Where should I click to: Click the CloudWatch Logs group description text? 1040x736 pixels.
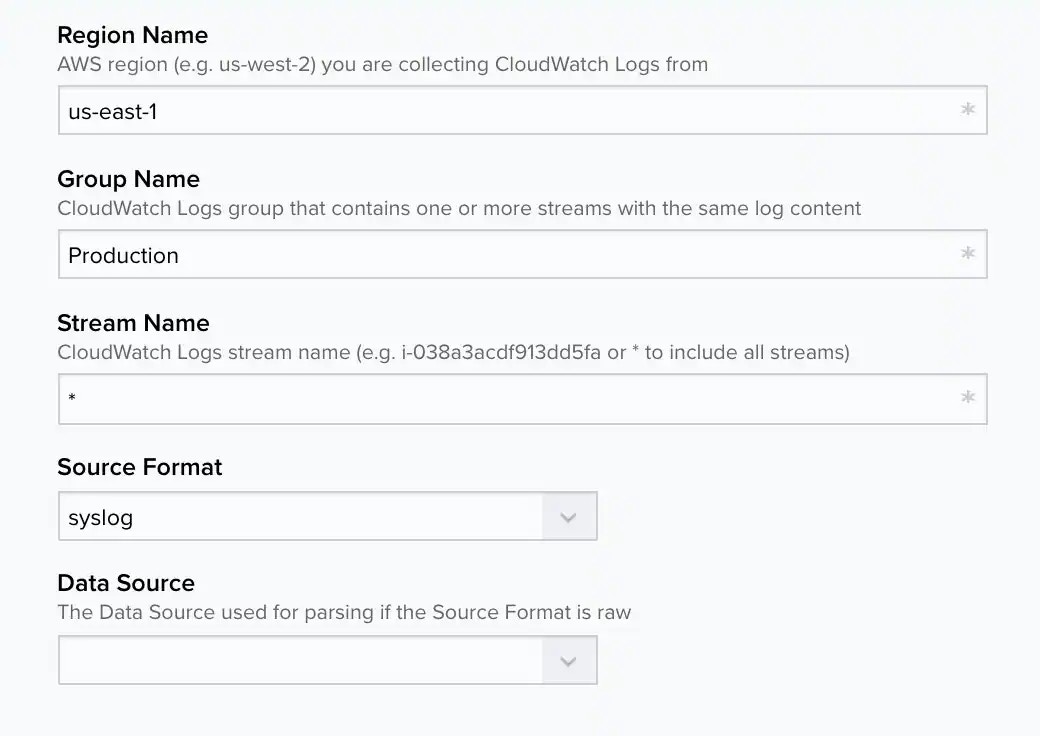pyautogui.click(x=459, y=209)
